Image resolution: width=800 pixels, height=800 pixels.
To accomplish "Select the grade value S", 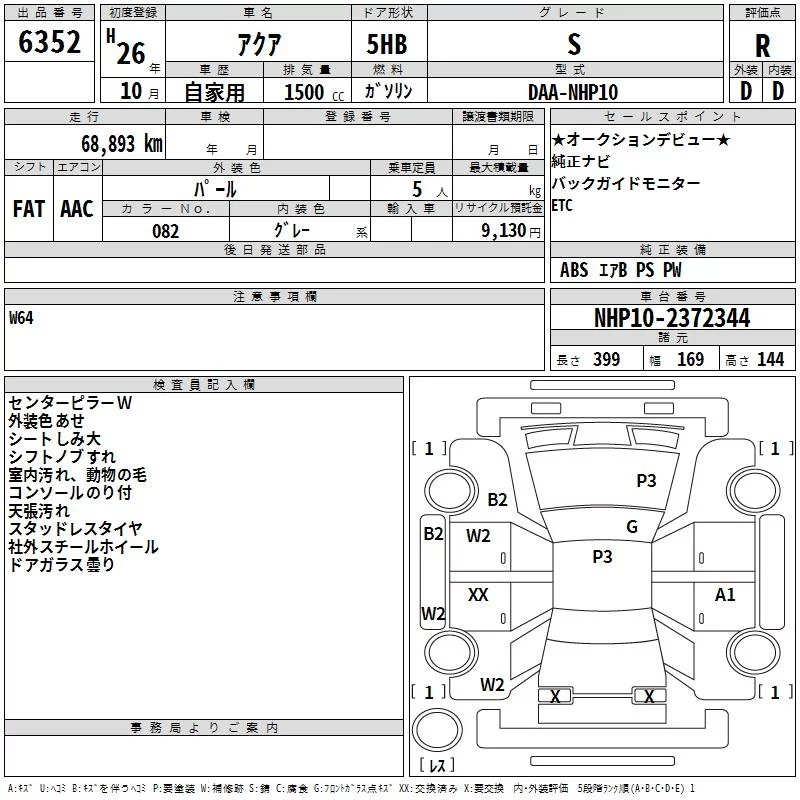I will click(574, 44).
